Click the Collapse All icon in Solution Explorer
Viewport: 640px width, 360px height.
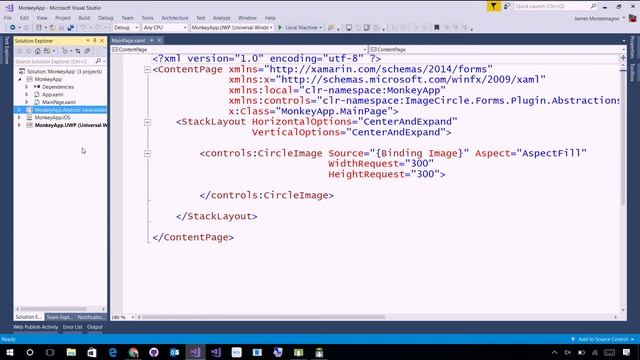coord(87,51)
